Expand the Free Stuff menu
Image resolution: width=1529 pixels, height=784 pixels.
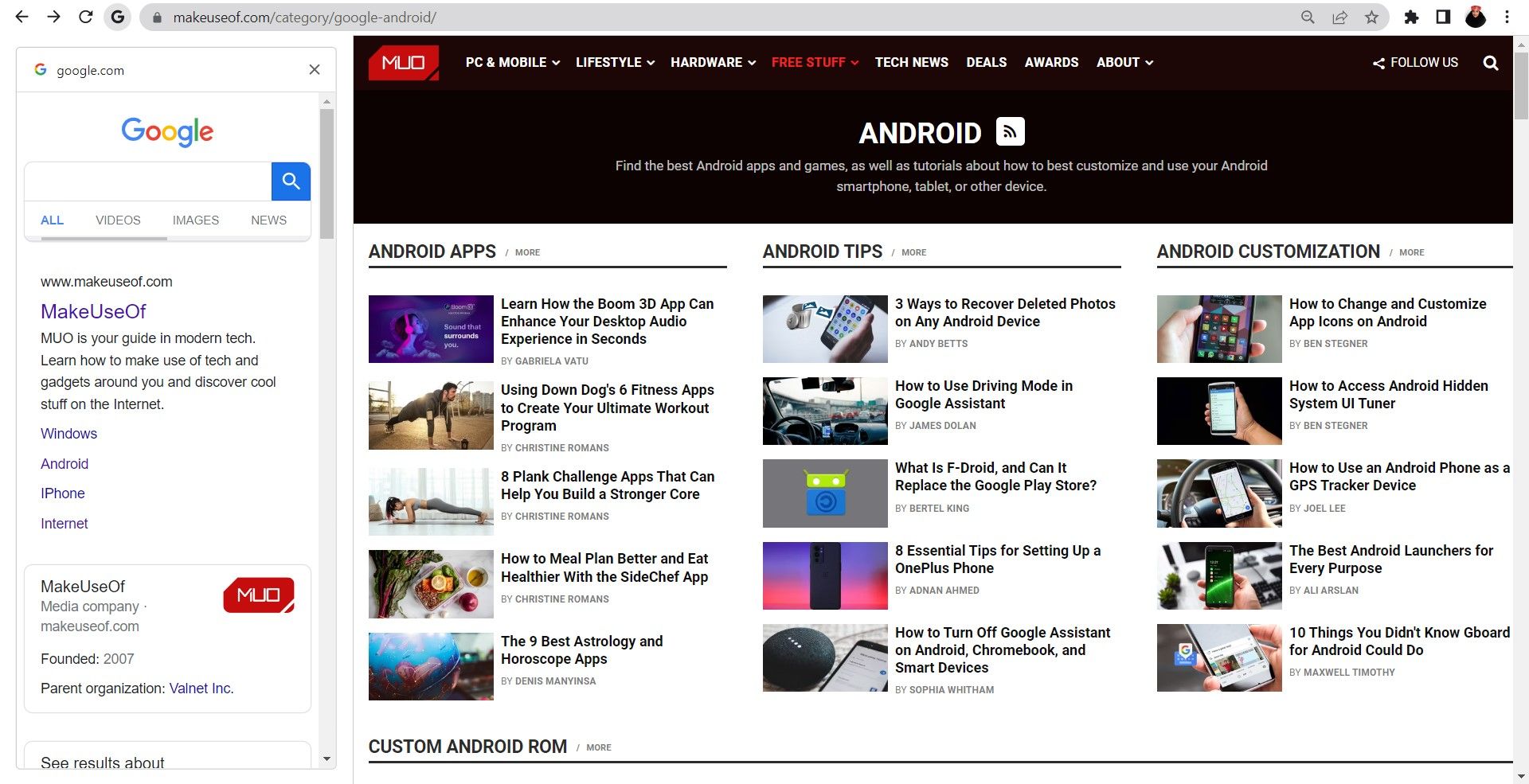coord(815,62)
